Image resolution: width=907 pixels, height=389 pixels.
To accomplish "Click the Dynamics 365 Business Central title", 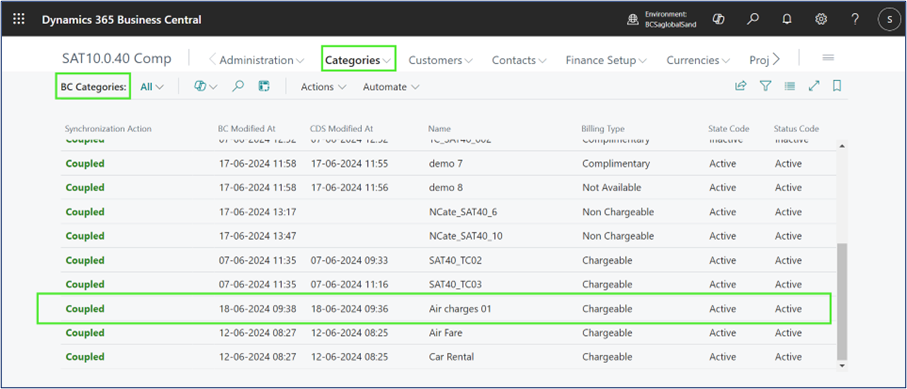I will [121, 20].
